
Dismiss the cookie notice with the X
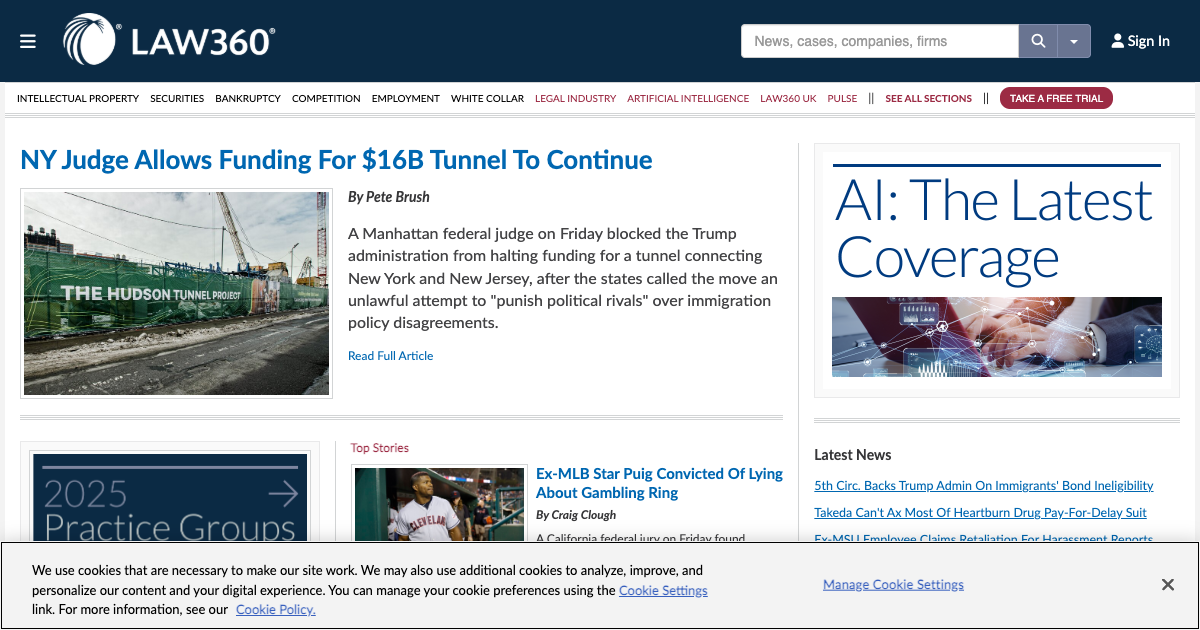[x=1167, y=584]
